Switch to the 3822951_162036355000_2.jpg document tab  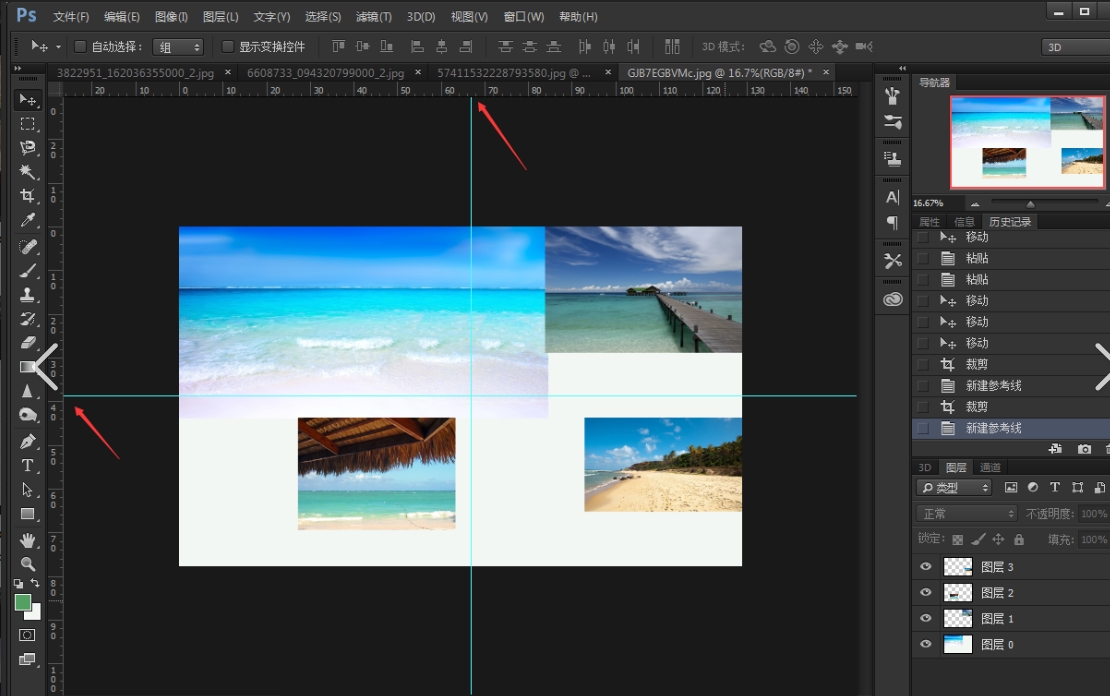click(x=135, y=73)
